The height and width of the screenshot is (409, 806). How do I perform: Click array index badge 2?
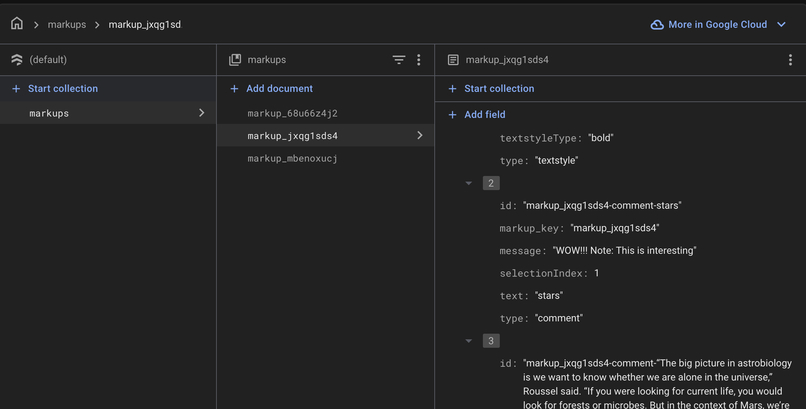[x=491, y=183]
